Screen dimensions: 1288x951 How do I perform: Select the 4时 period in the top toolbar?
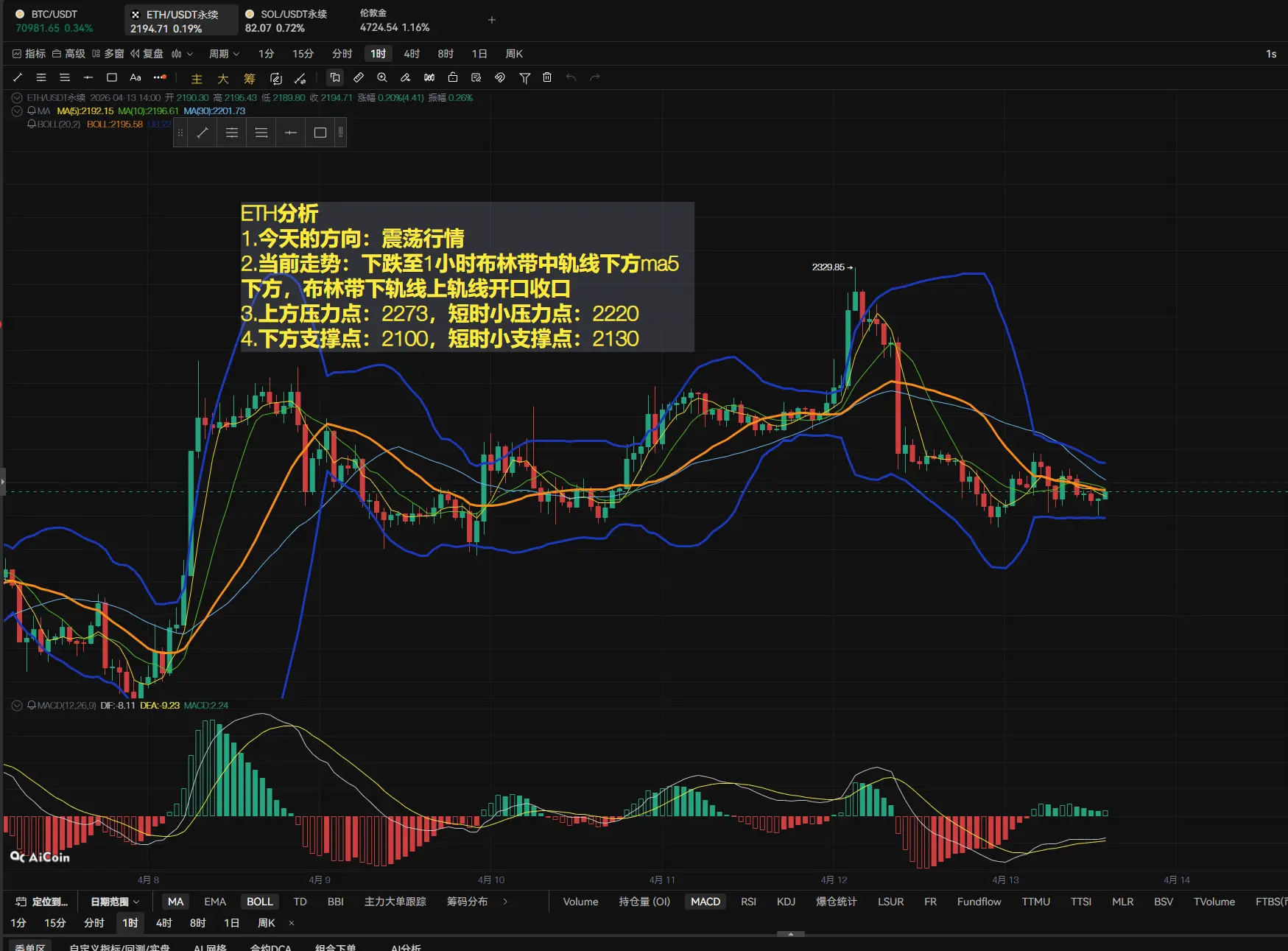(412, 54)
